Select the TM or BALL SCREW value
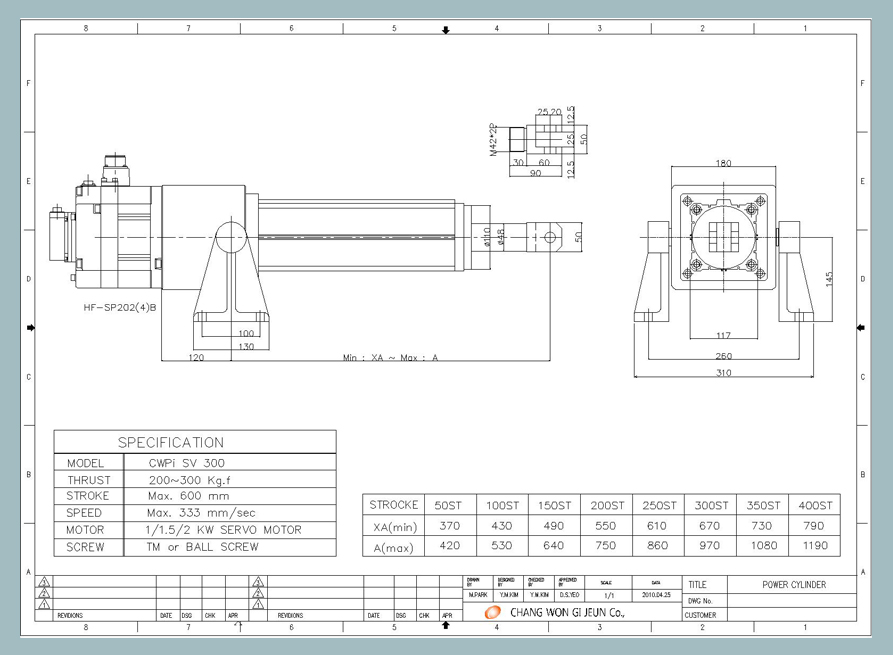 202,547
